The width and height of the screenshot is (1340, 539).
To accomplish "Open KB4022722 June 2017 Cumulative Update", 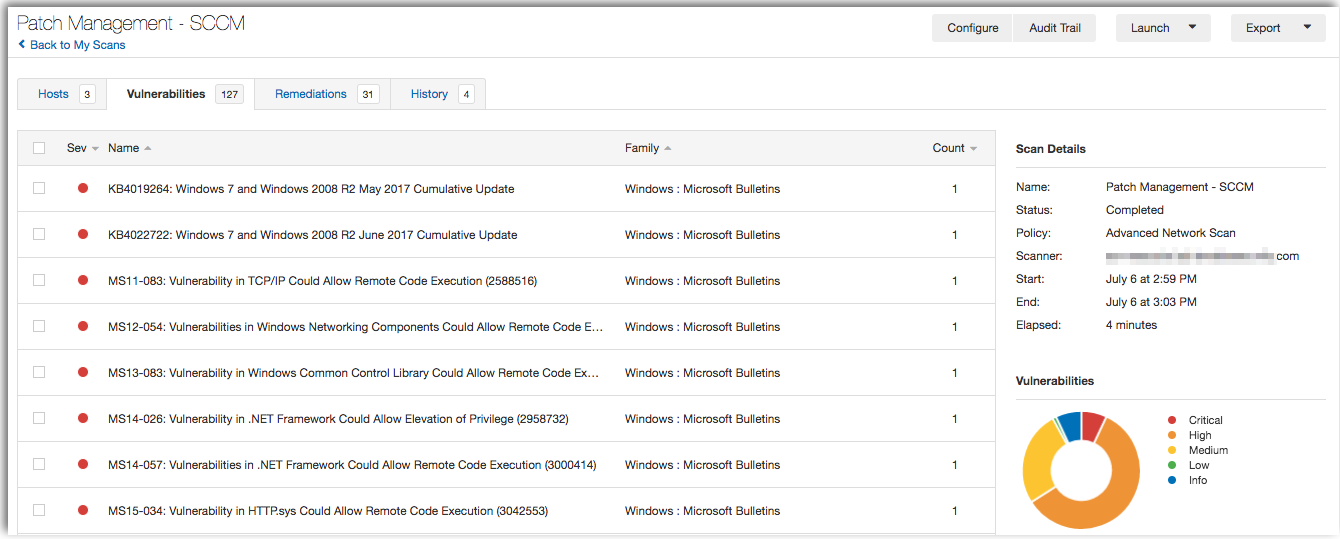I will coord(313,235).
